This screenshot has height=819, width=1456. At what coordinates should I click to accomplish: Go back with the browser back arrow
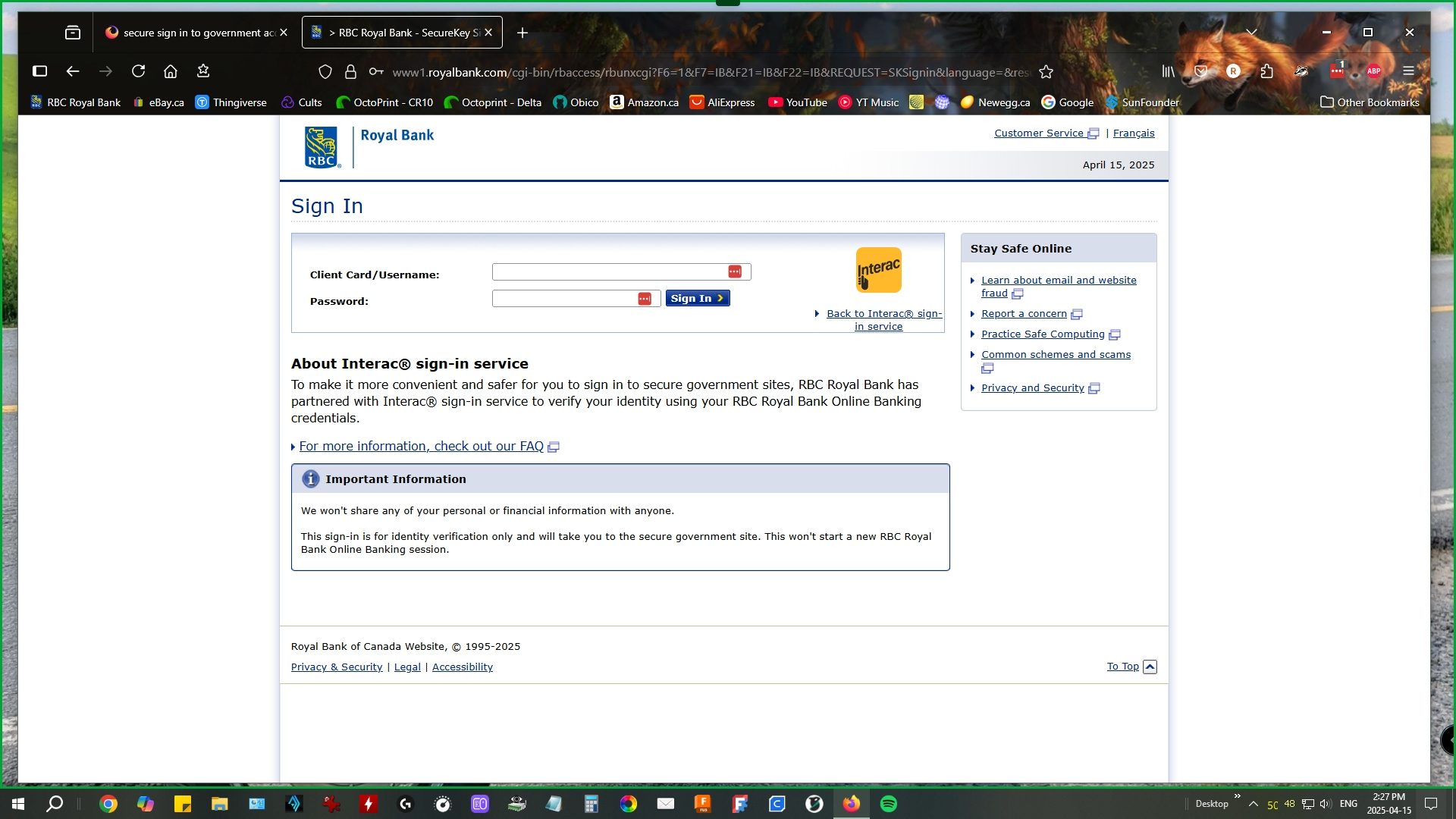pyautogui.click(x=73, y=71)
